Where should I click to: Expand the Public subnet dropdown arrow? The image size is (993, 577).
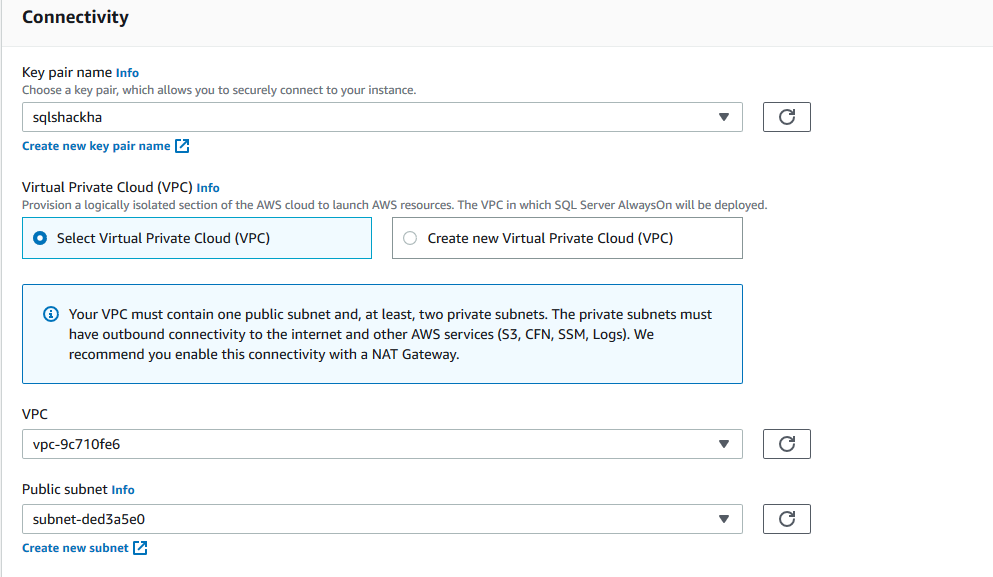coord(724,518)
